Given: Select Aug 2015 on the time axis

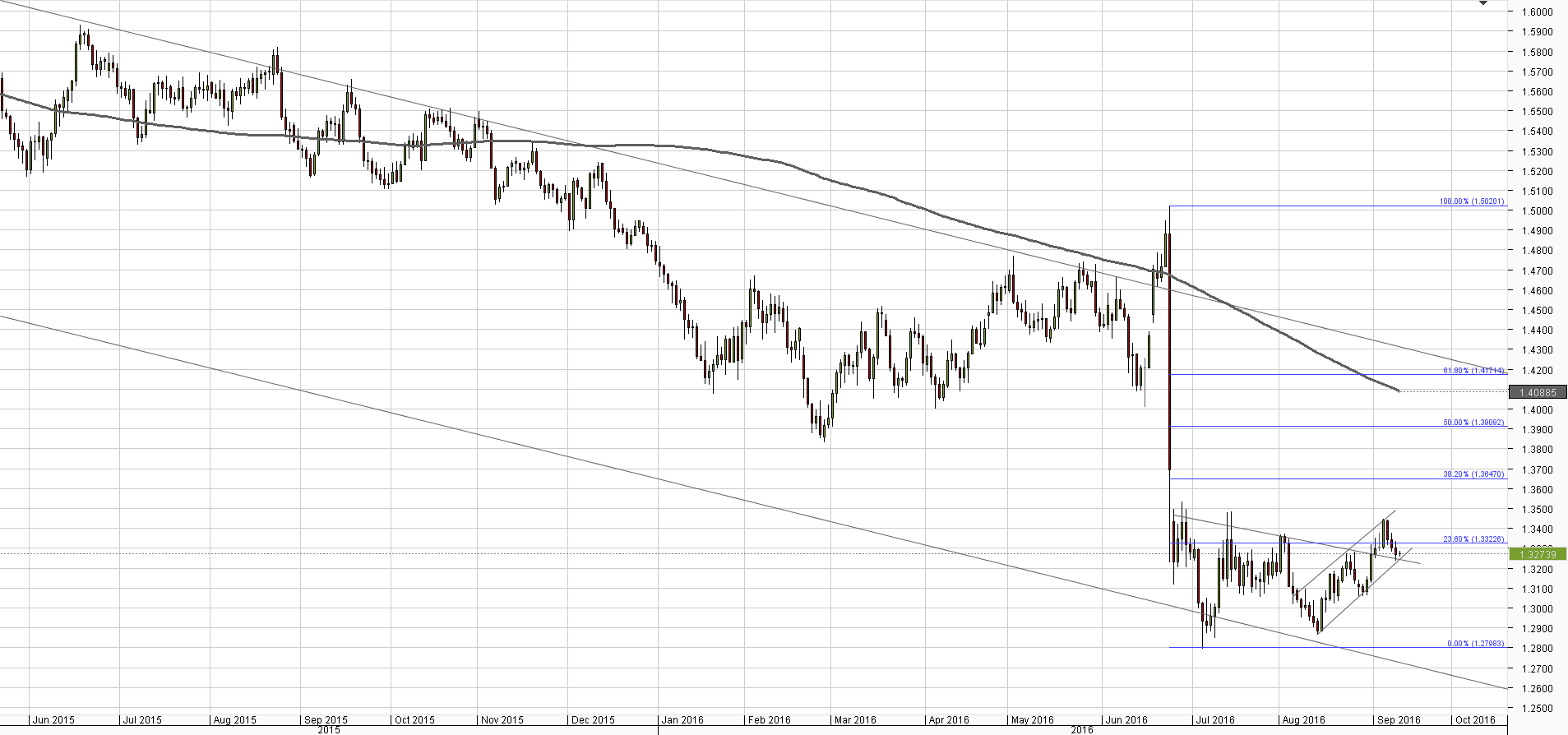Looking at the screenshot, I should 234,720.
